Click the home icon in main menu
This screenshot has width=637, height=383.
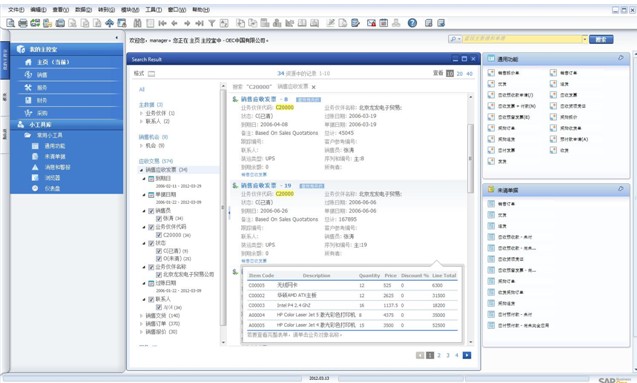[28, 62]
